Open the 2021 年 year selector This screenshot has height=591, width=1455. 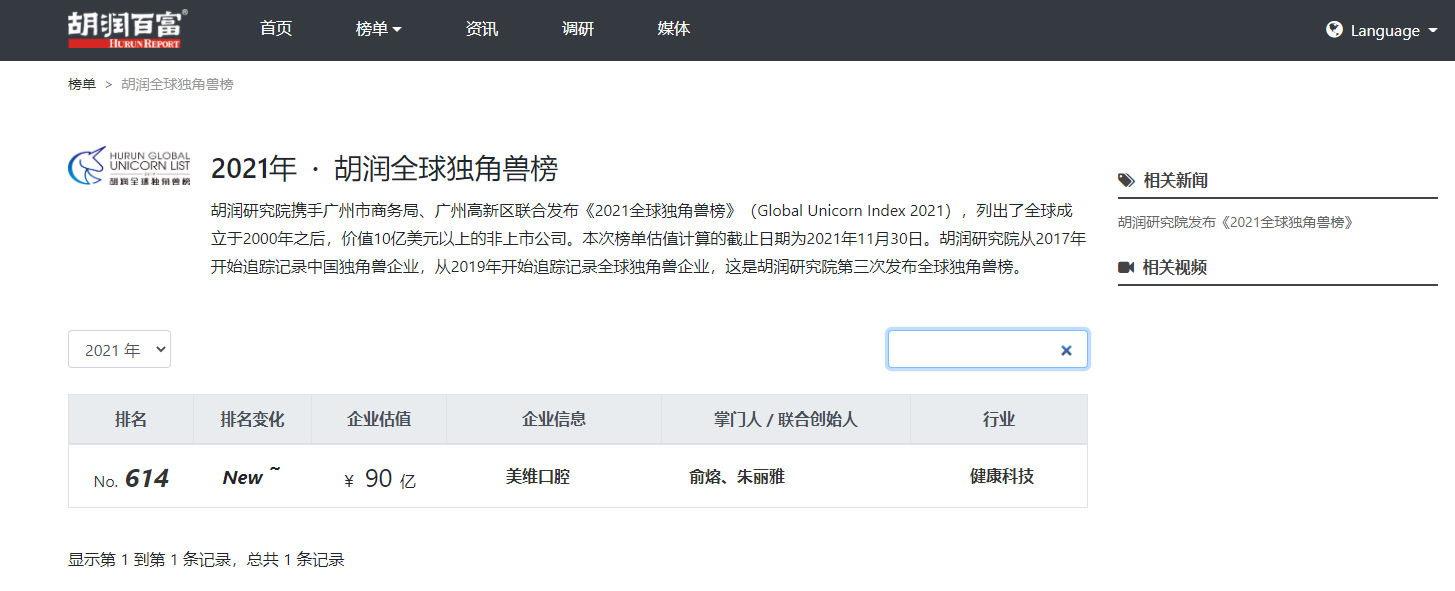119,349
